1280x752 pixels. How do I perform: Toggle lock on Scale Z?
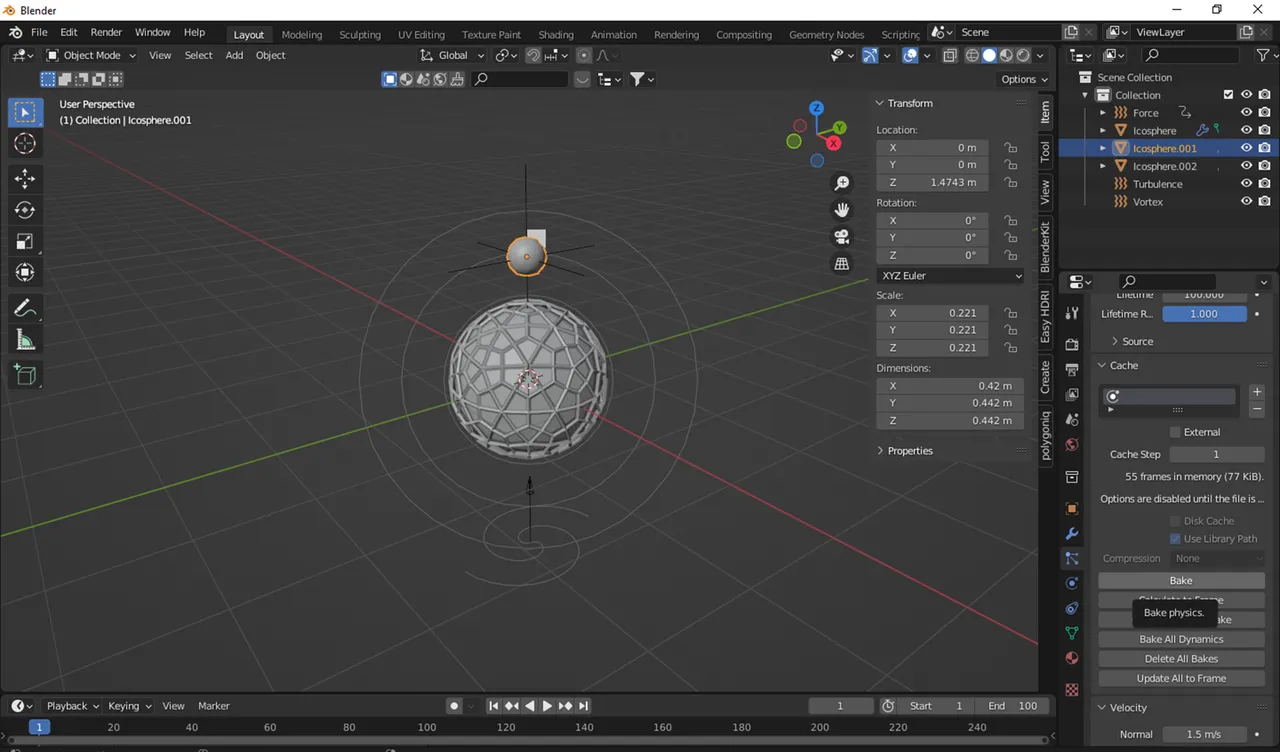coord(1010,348)
